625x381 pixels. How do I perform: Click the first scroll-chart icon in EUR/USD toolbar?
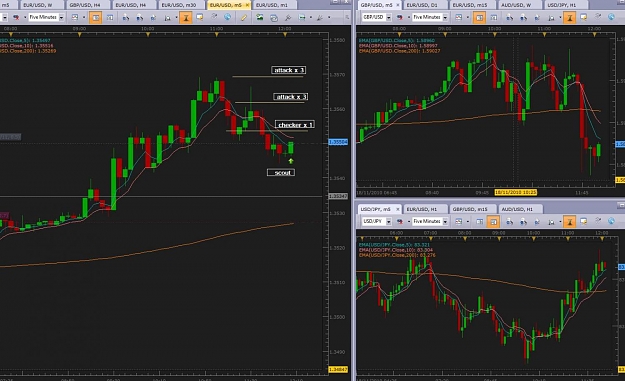click(x=126, y=17)
